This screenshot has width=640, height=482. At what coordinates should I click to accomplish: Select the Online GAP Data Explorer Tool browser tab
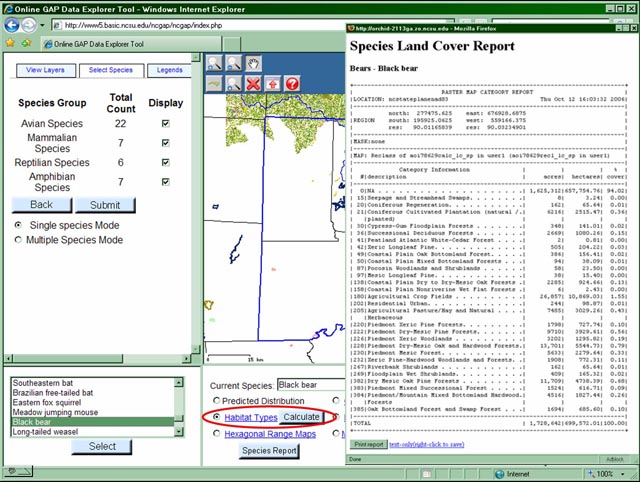coord(131,44)
